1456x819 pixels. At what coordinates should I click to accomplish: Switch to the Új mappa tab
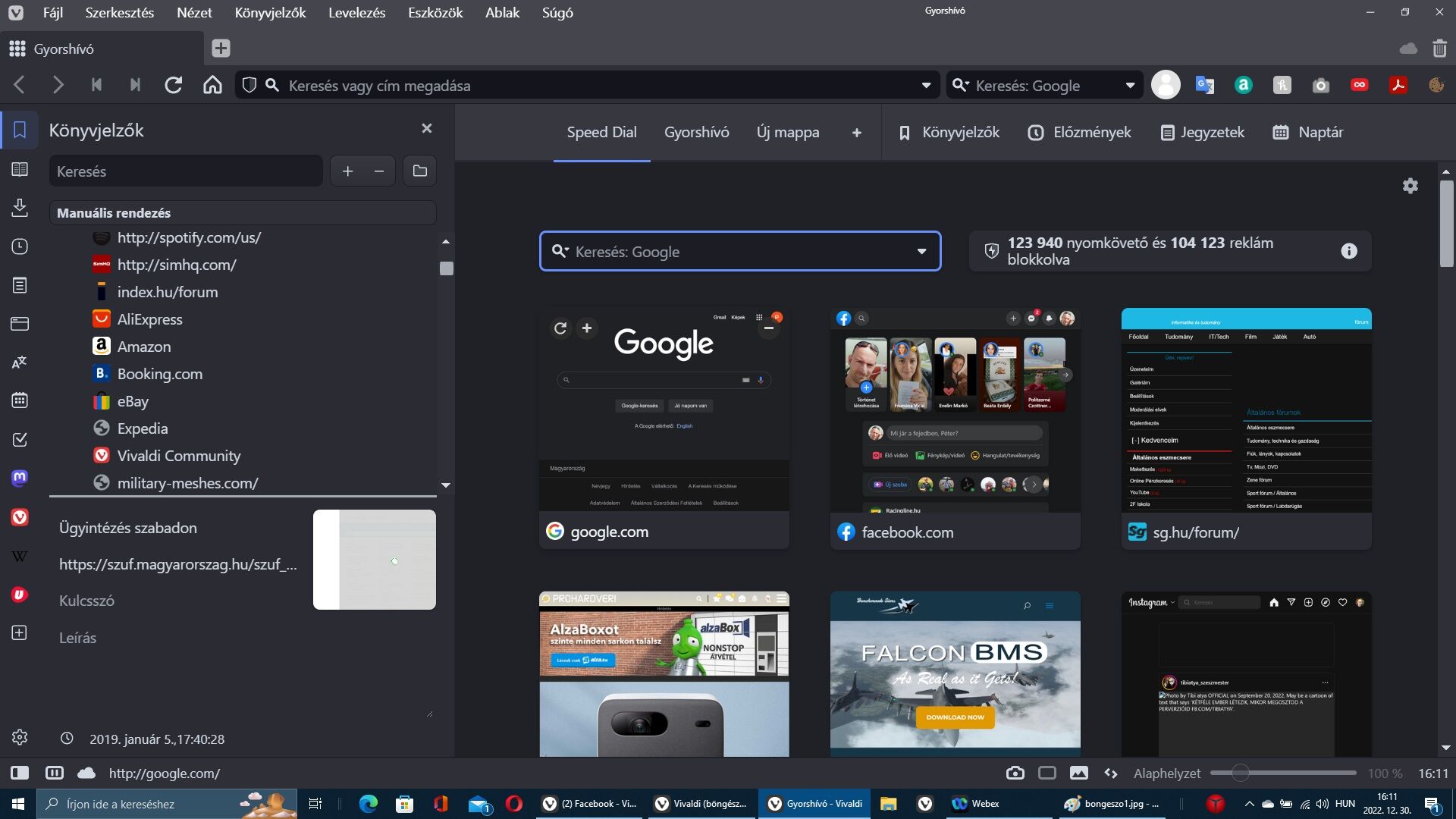click(787, 133)
